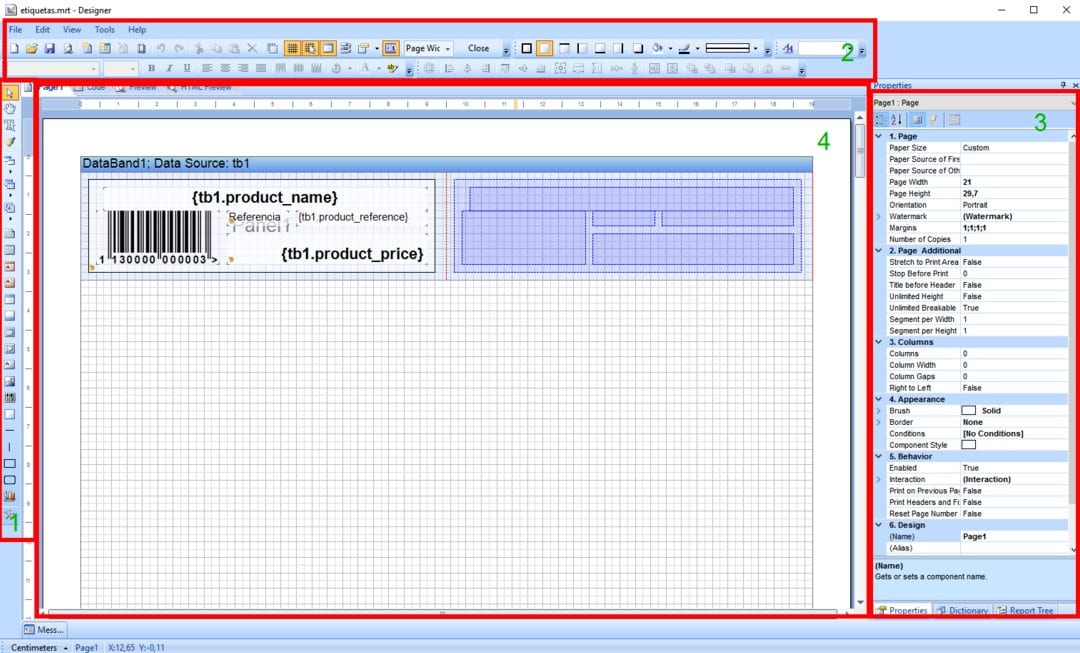Screen dimensions: 1080x653
Task: Click the Page Width value field
Action: [1010, 182]
